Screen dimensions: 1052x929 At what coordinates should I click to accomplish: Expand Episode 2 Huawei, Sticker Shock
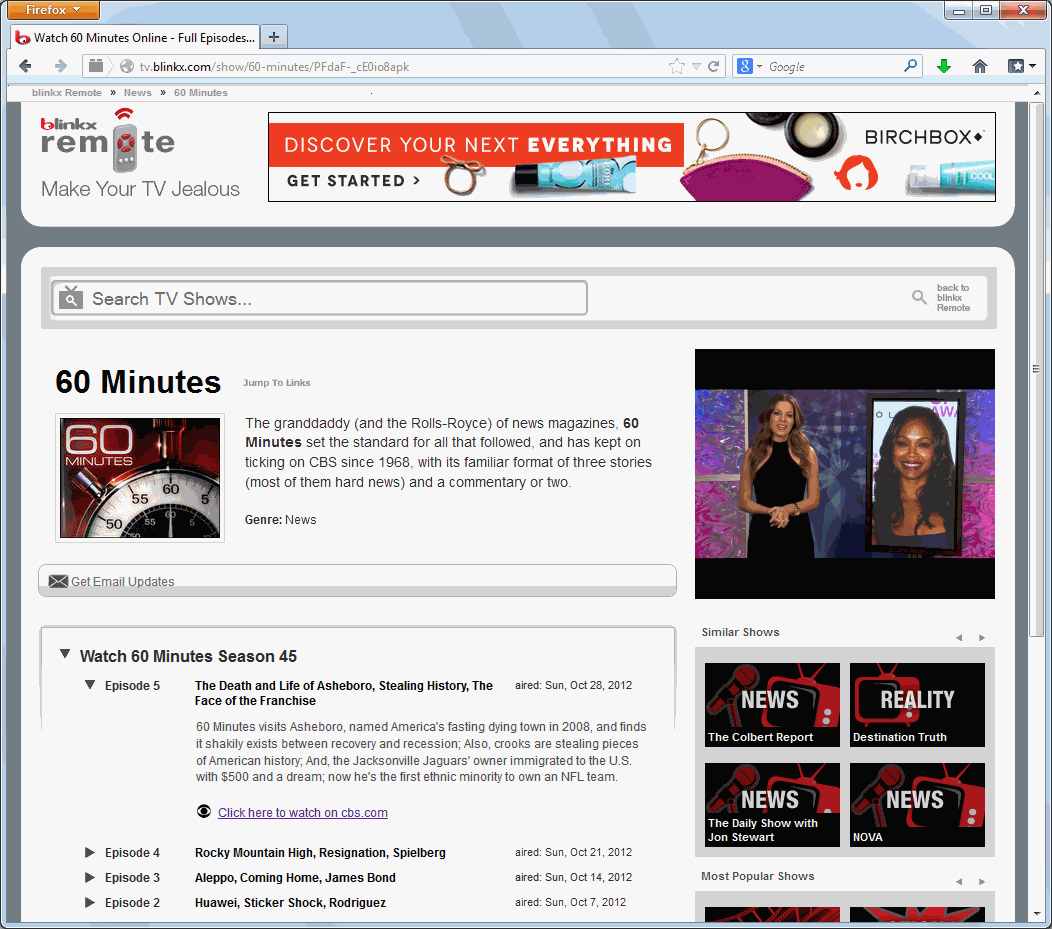click(x=90, y=902)
